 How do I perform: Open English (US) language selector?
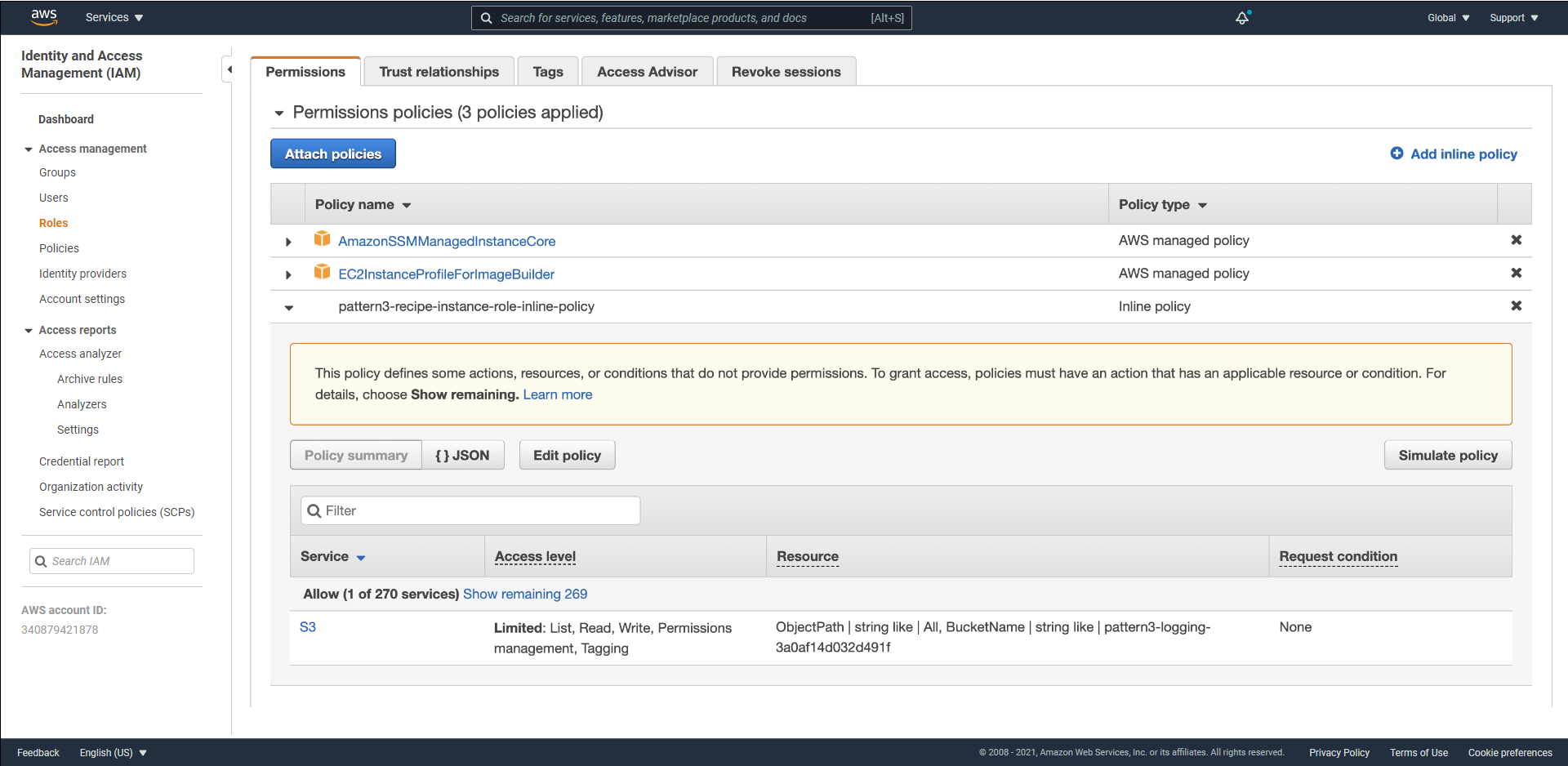point(113,753)
